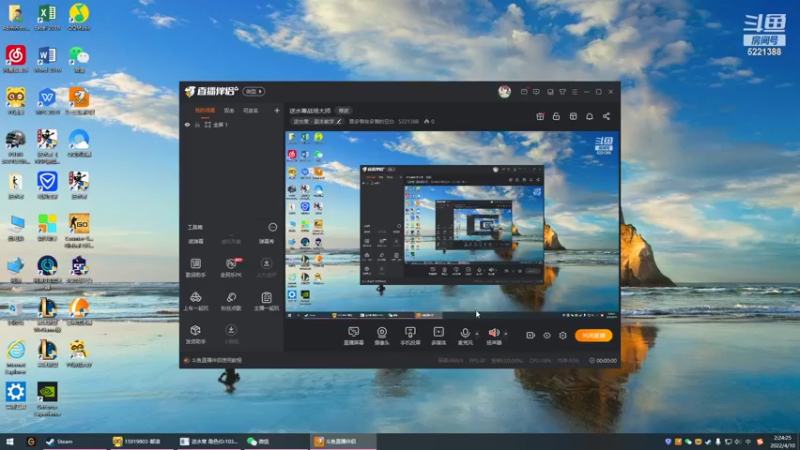800x450 pixels.
Task: Select the 全屏1 source row
Action: pyautogui.click(x=231, y=124)
